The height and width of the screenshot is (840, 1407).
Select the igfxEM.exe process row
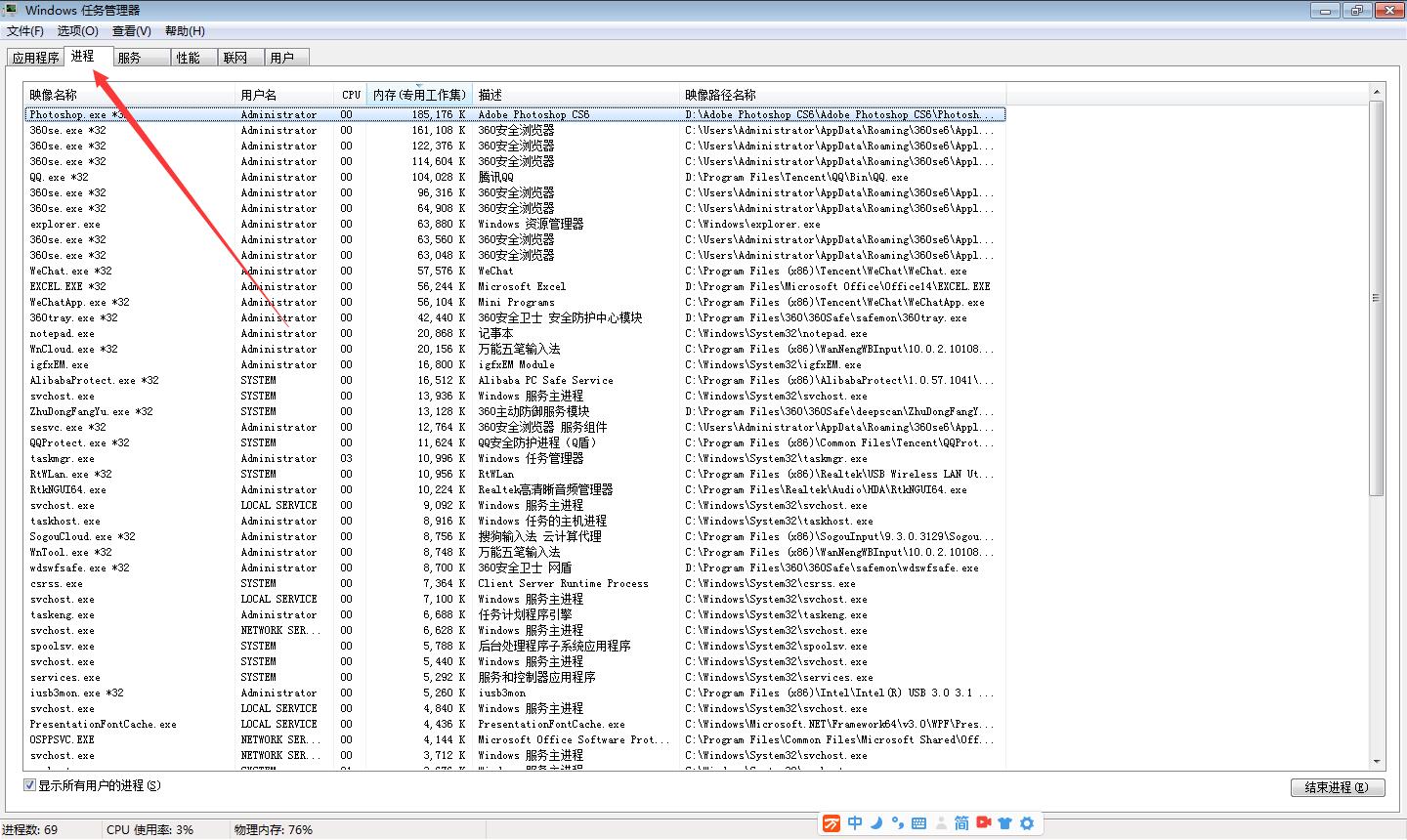click(x=515, y=364)
